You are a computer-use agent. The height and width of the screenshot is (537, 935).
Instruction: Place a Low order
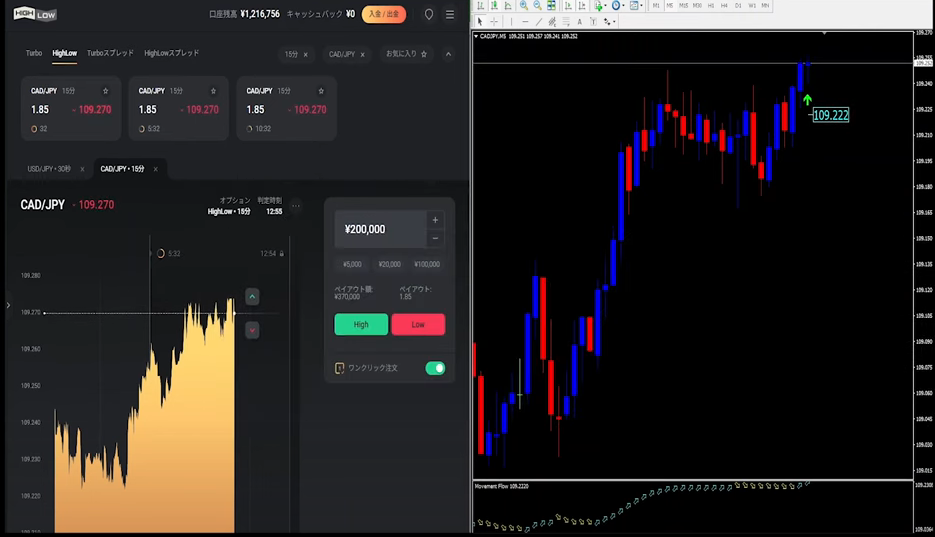click(x=418, y=324)
